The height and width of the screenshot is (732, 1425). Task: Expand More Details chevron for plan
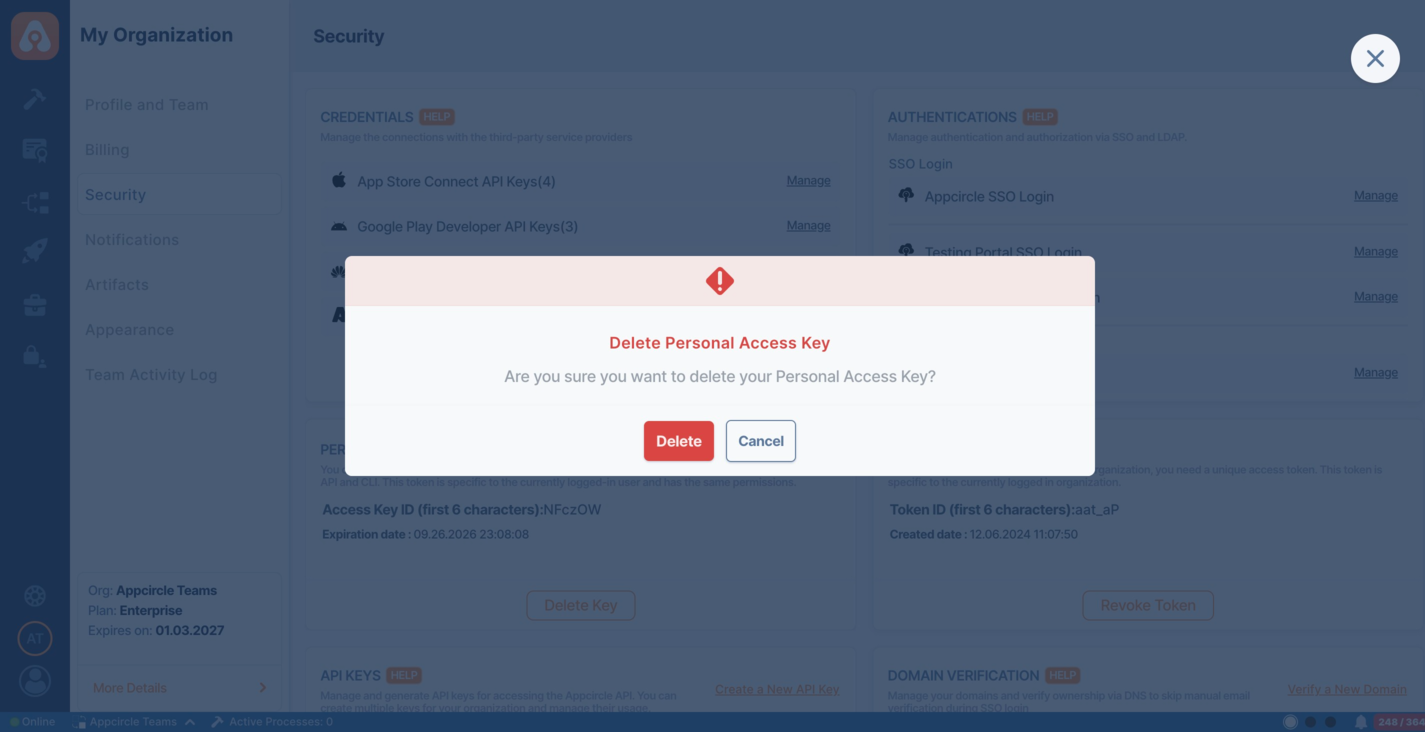pos(263,688)
